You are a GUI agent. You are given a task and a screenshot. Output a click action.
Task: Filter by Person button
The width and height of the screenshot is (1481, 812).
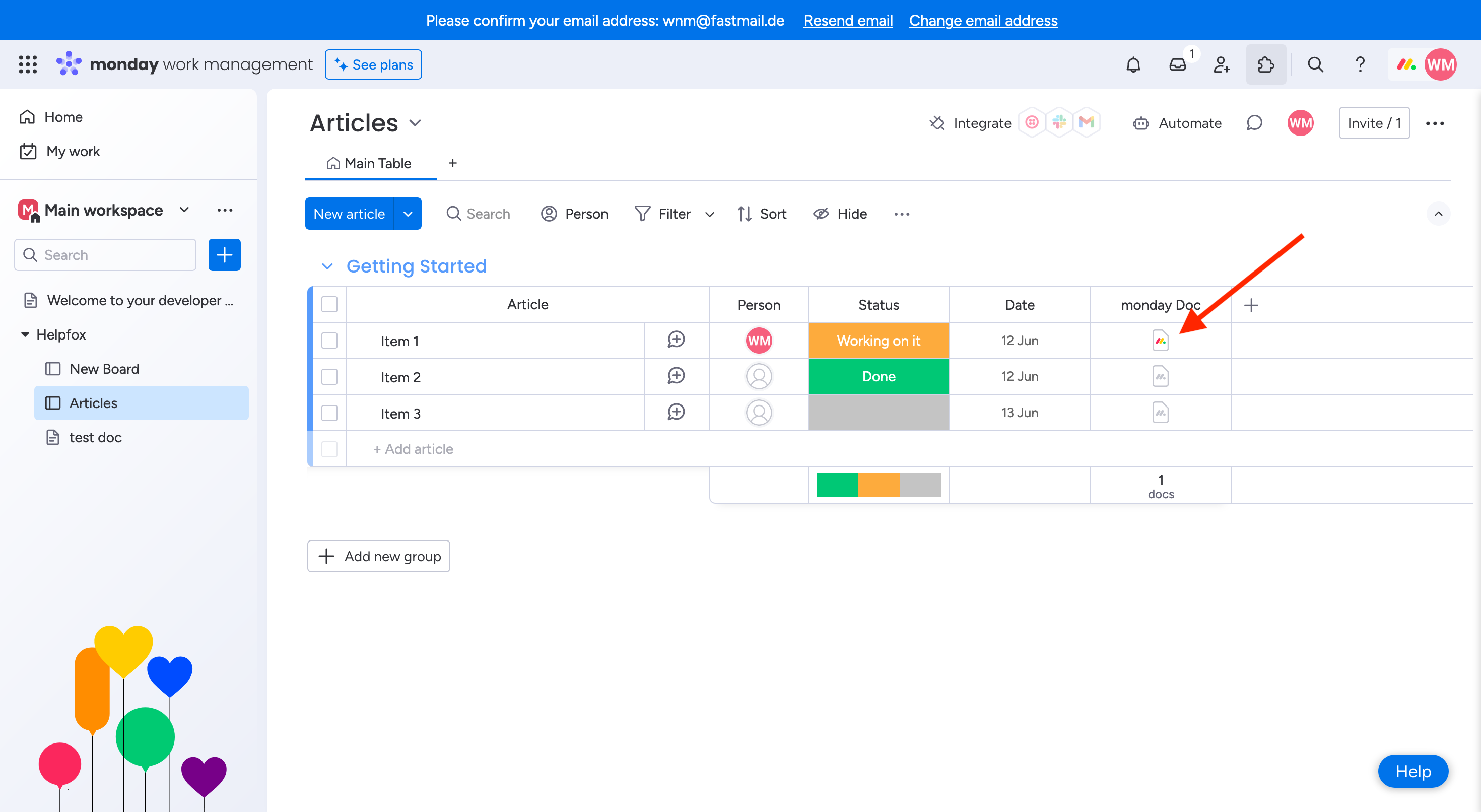point(574,214)
